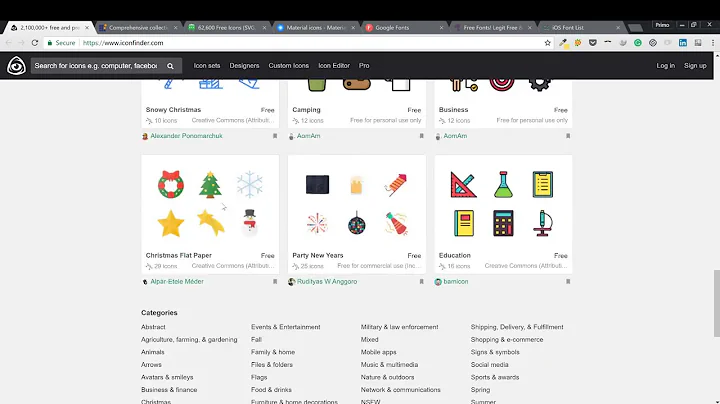Open the Shipping, Delivery, & Fulfillment category

[517, 327]
